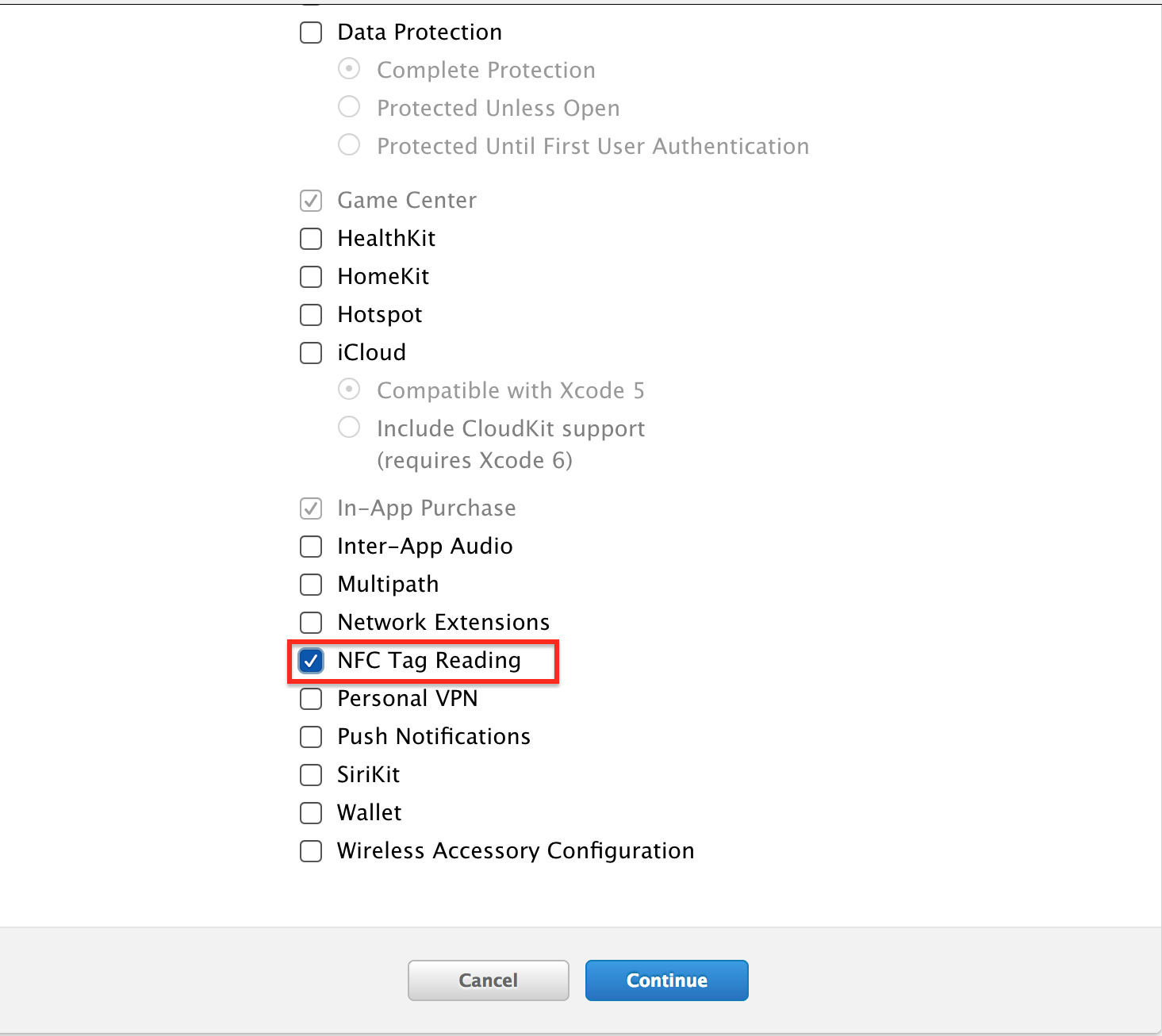This screenshot has height=1036, width=1162.
Task: Enable Personal VPN checkbox
Action: 311,699
